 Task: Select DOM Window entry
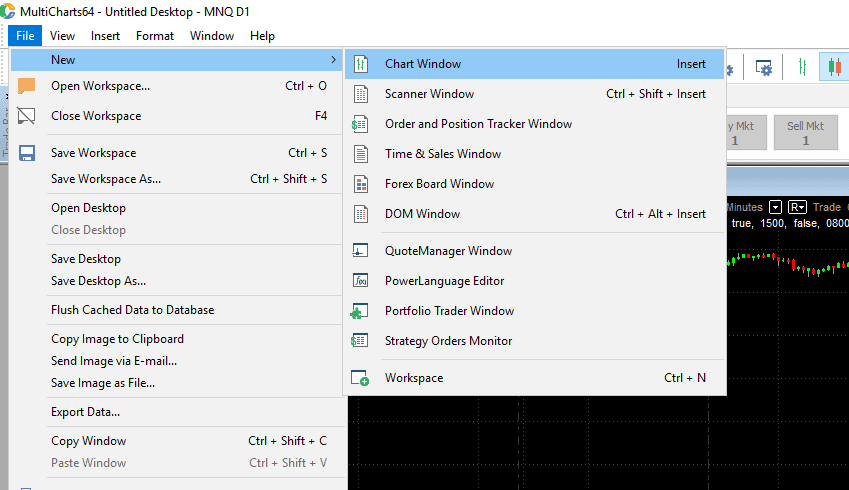[534, 214]
